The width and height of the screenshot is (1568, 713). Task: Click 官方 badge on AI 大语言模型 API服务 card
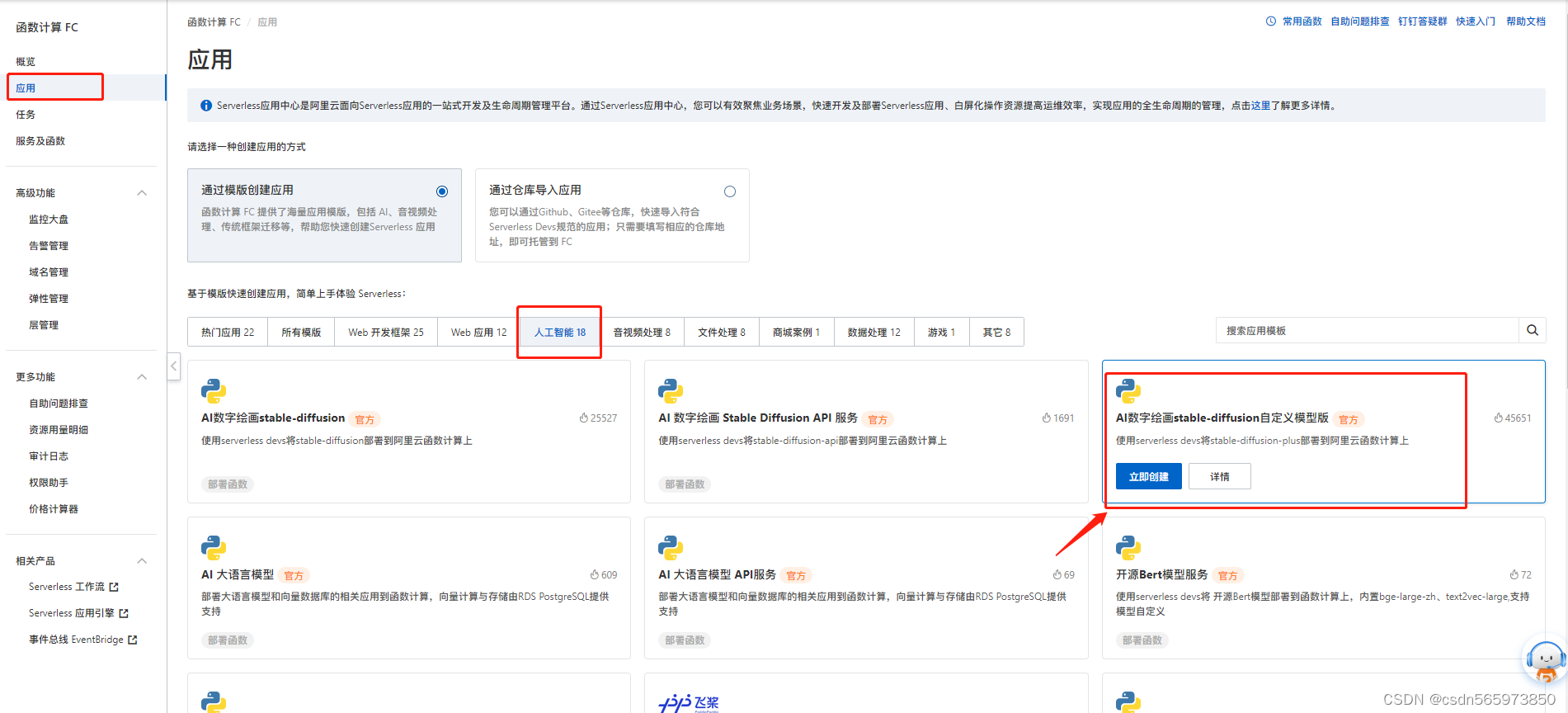pos(796,576)
